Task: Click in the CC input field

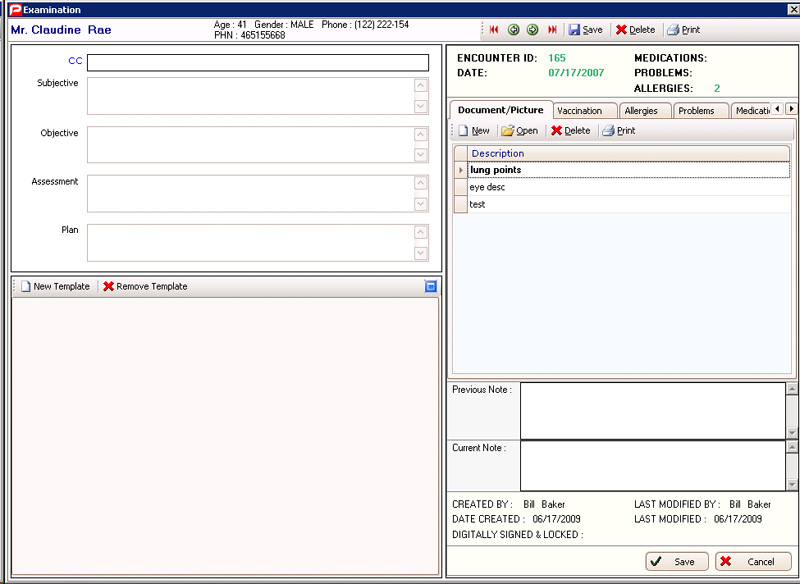Action: (x=258, y=63)
